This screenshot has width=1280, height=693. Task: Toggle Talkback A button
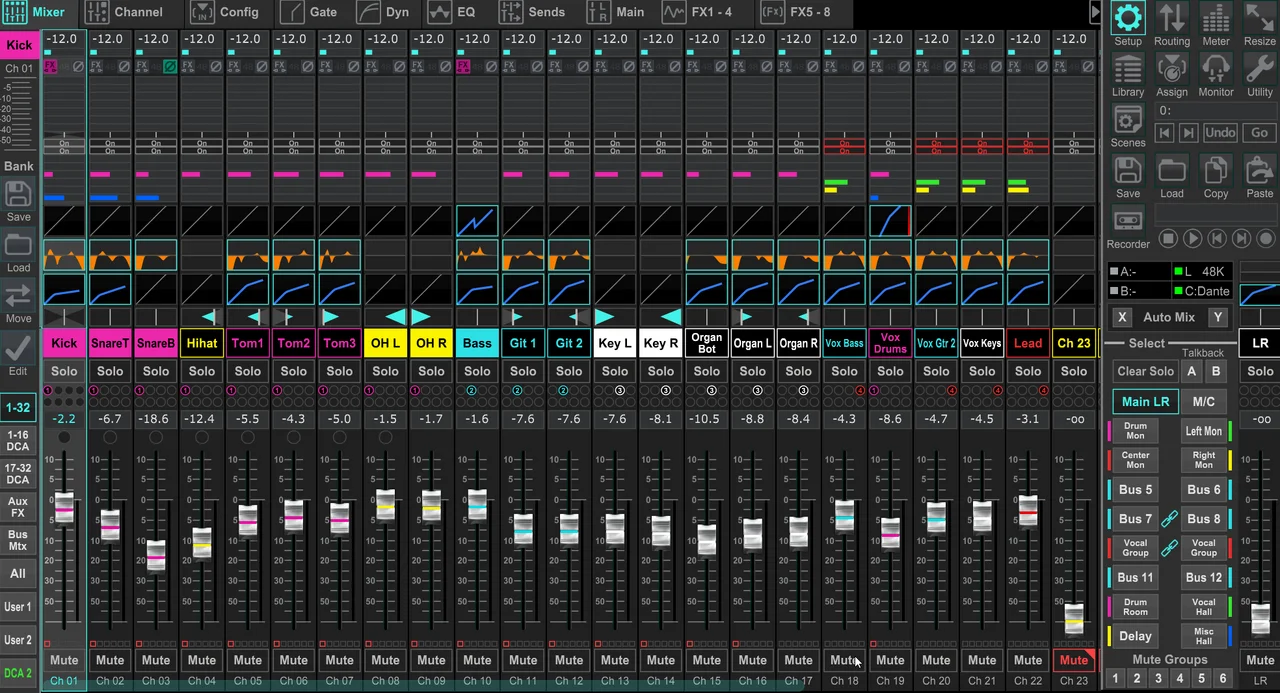pos(1191,371)
